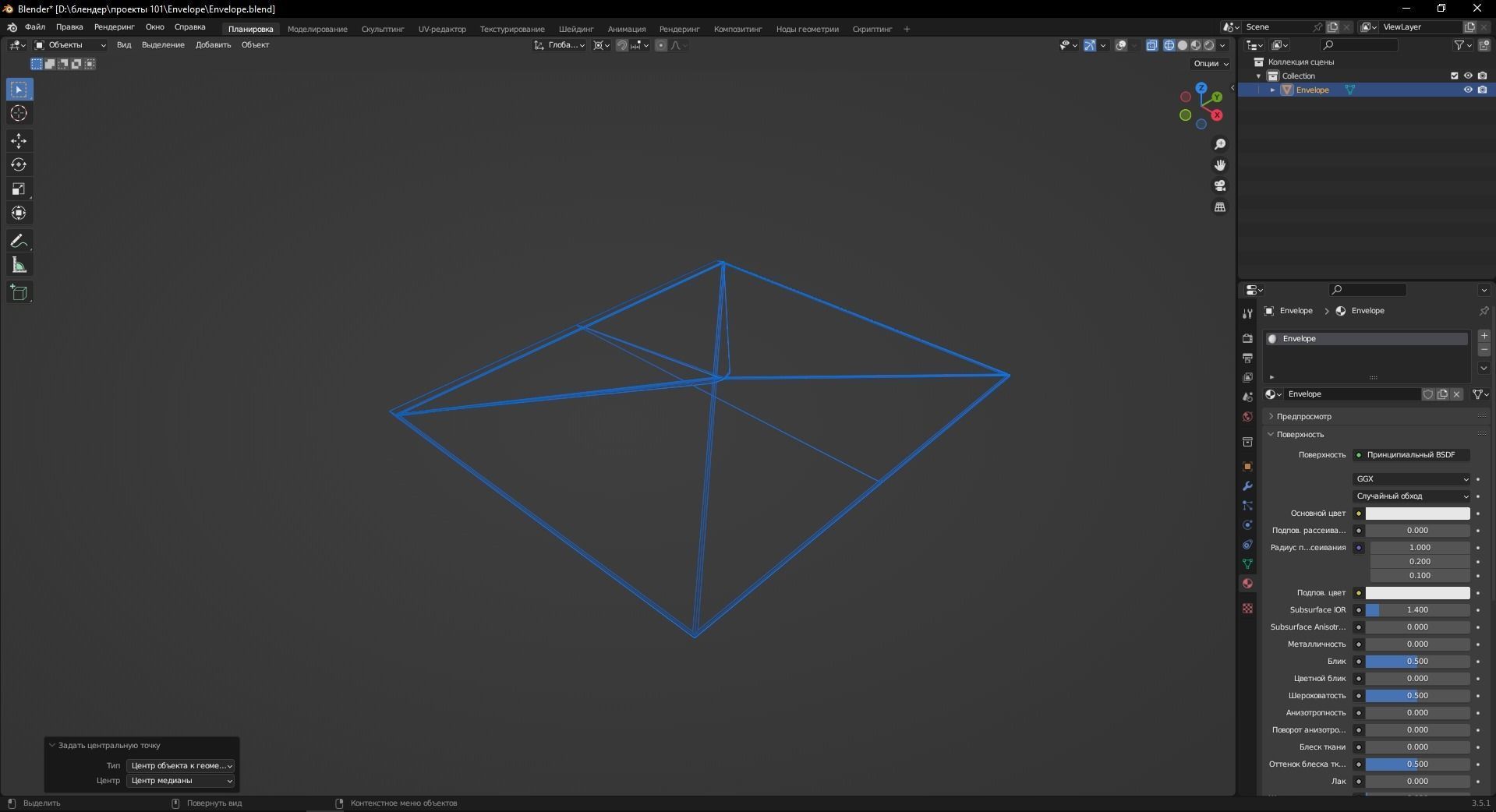Open the Добавить menu
Viewport: 1496px width, 812px height.
click(213, 45)
